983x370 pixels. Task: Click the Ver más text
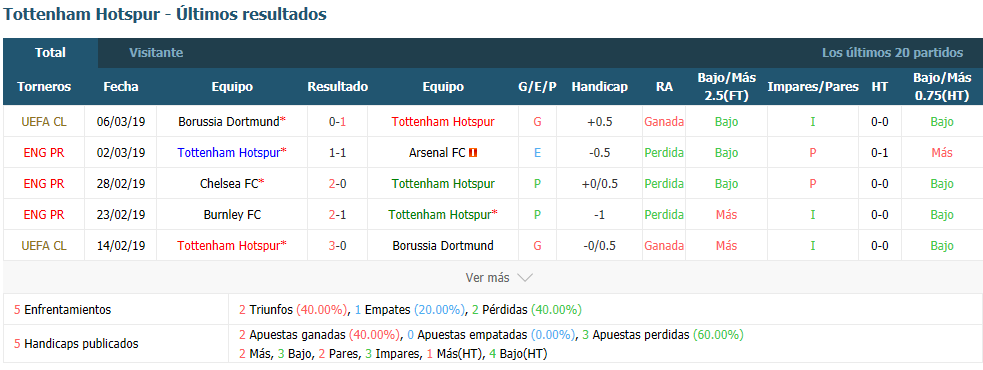(x=488, y=277)
